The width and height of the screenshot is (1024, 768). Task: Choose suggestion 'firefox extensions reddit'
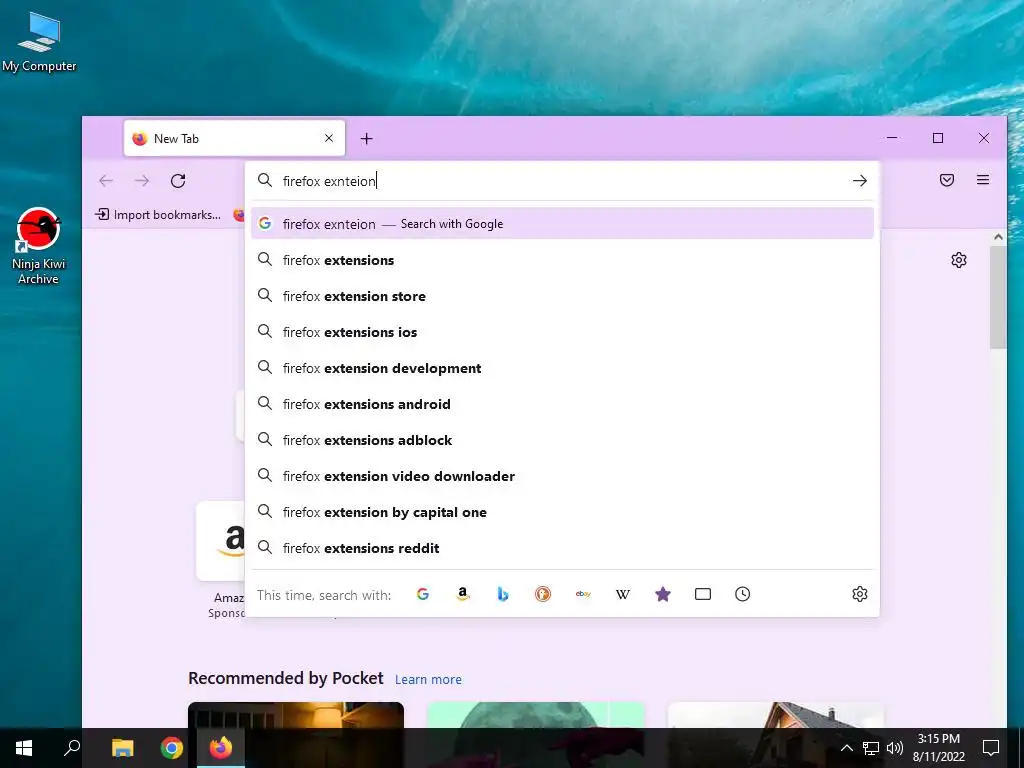562,548
